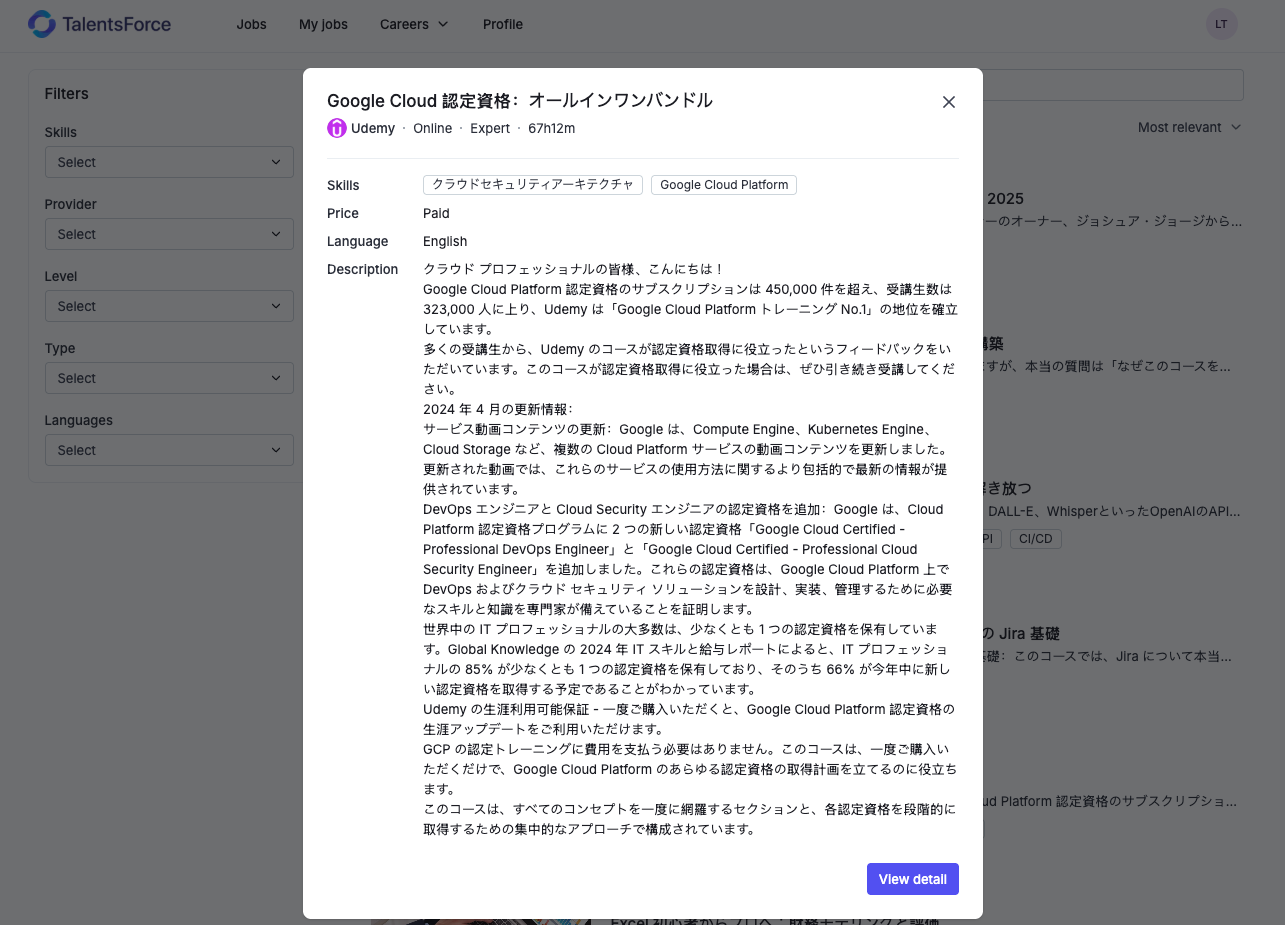Open the Skills filter dropdown

[169, 162]
